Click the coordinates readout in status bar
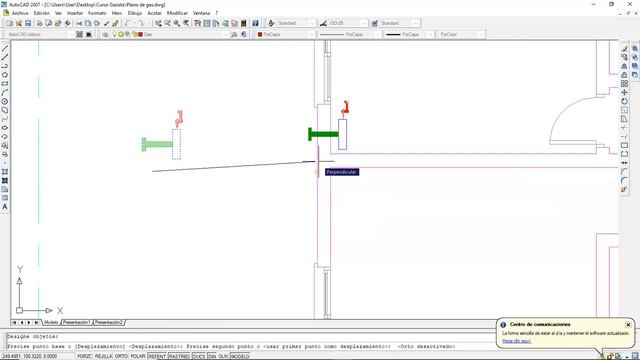Viewport: 640px width, 360px height. pos(29,356)
